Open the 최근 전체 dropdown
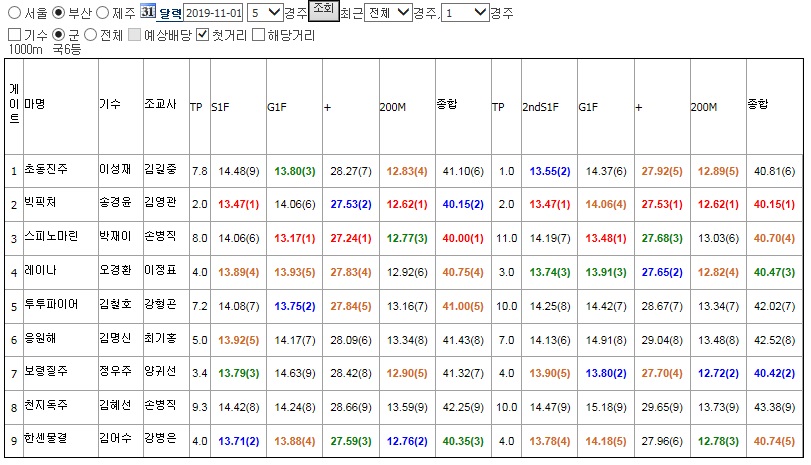This screenshot has width=811, height=465. pyautogui.click(x=388, y=13)
